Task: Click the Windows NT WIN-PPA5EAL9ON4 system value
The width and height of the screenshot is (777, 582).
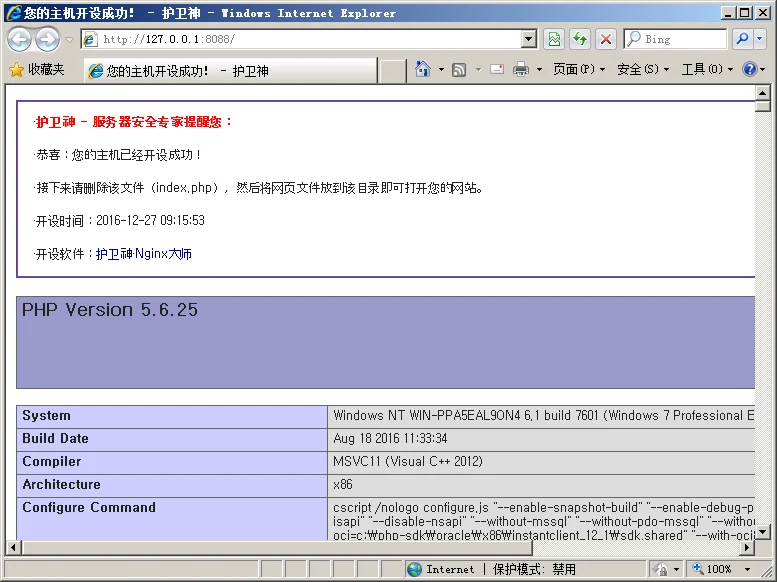Action: (544, 415)
